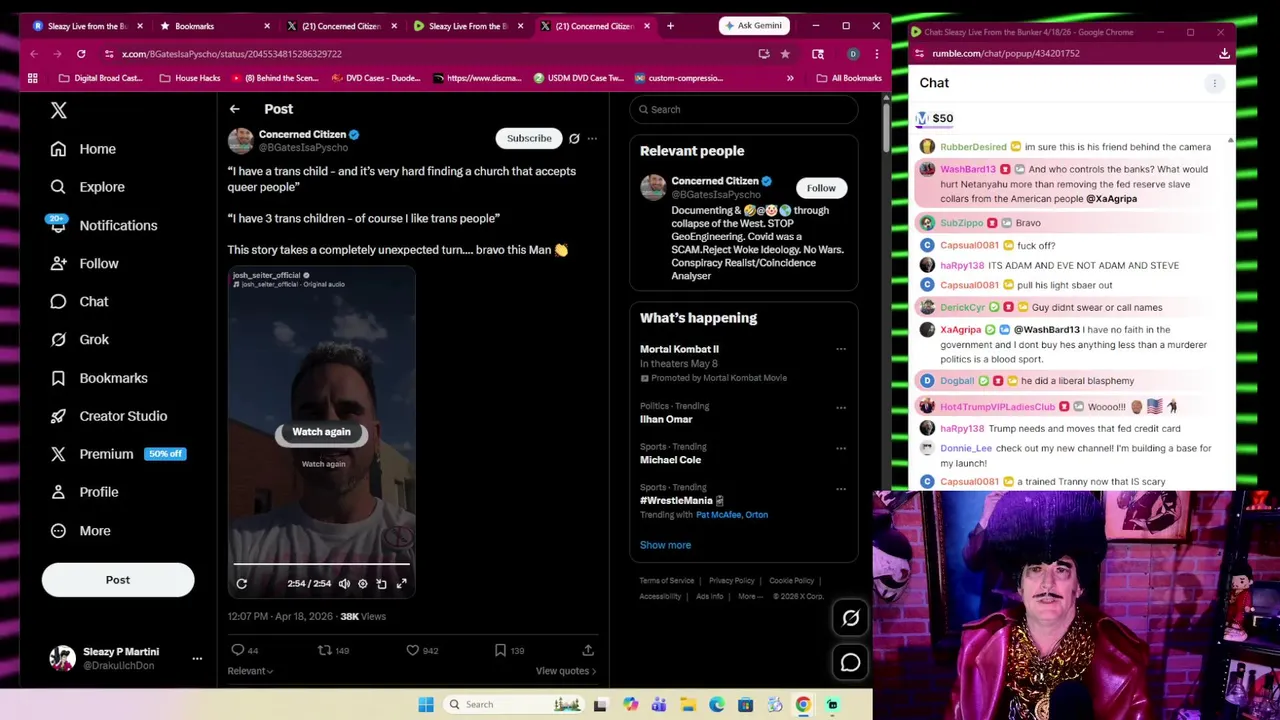
Task: Open the Grok sidebar item
Action: point(80,339)
